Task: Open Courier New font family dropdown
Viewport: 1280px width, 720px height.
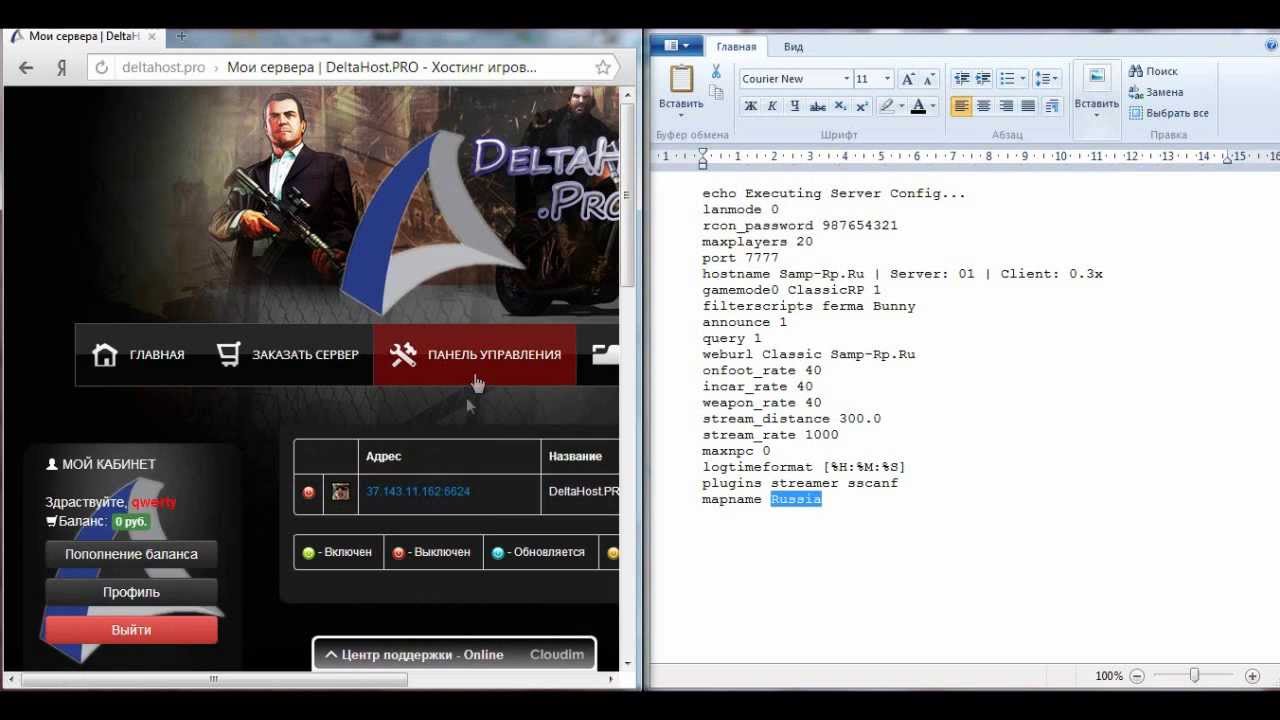Action: [x=846, y=79]
